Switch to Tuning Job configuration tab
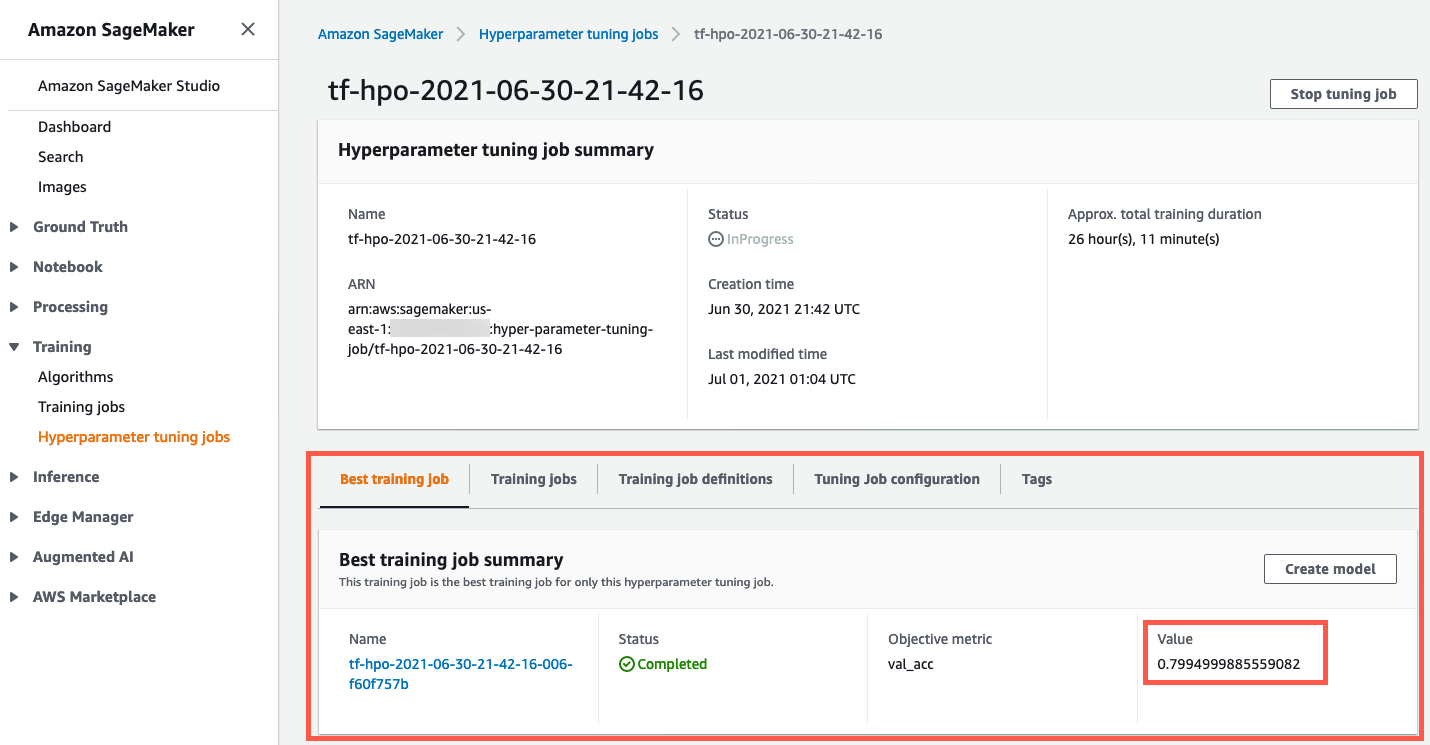This screenshot has height=745, width=1430. [897, 479]
